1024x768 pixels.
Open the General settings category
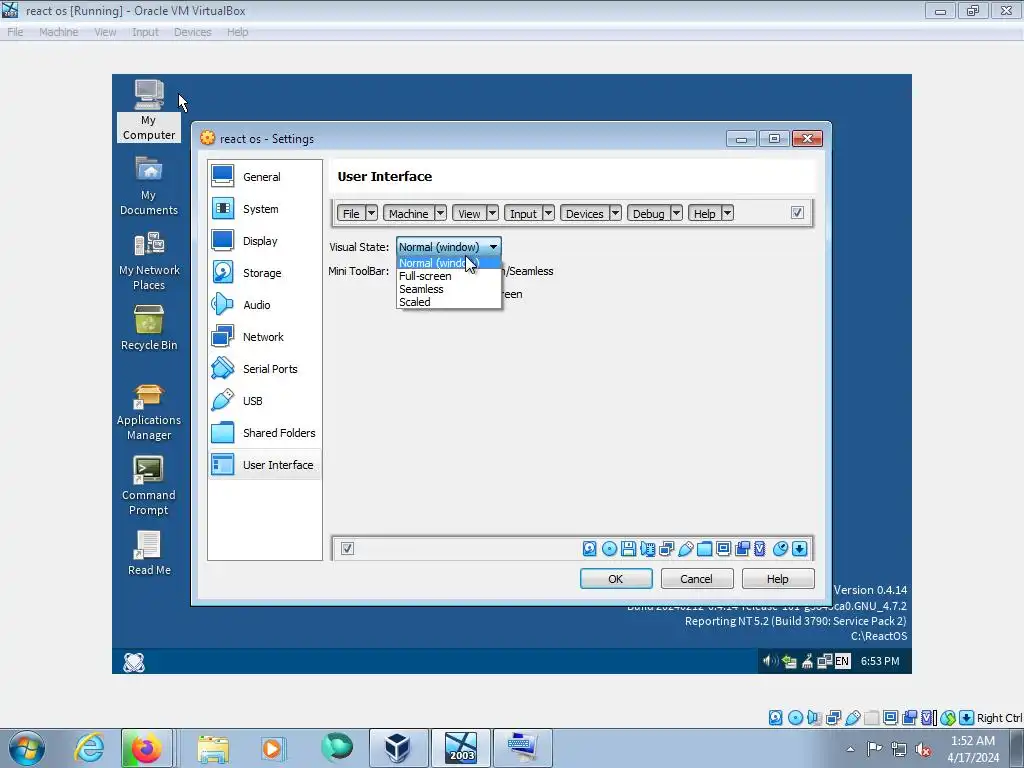click(264, 177)
